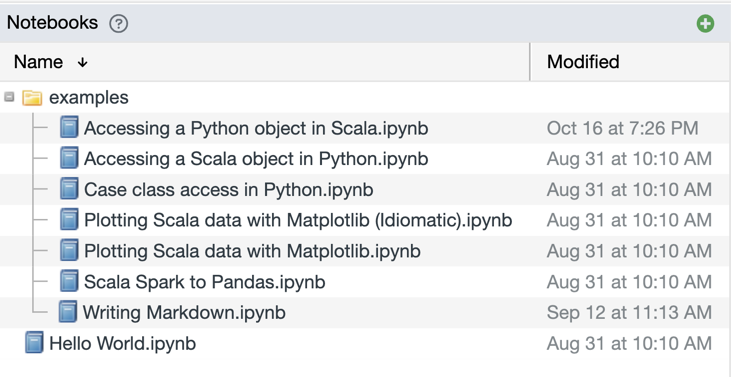Toggle sort order with Name column arrow
The height and width of the screenshot is (377, 731).
[83, 62]
